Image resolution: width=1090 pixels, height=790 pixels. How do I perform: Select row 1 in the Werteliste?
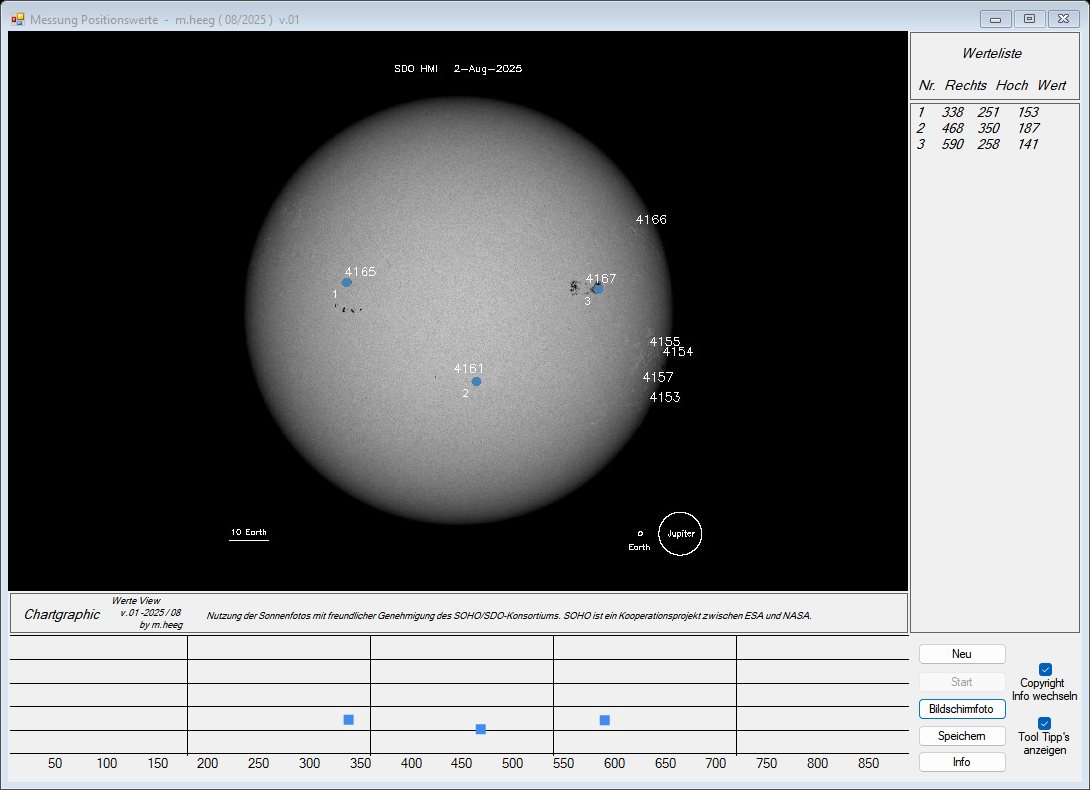(979, 113)
